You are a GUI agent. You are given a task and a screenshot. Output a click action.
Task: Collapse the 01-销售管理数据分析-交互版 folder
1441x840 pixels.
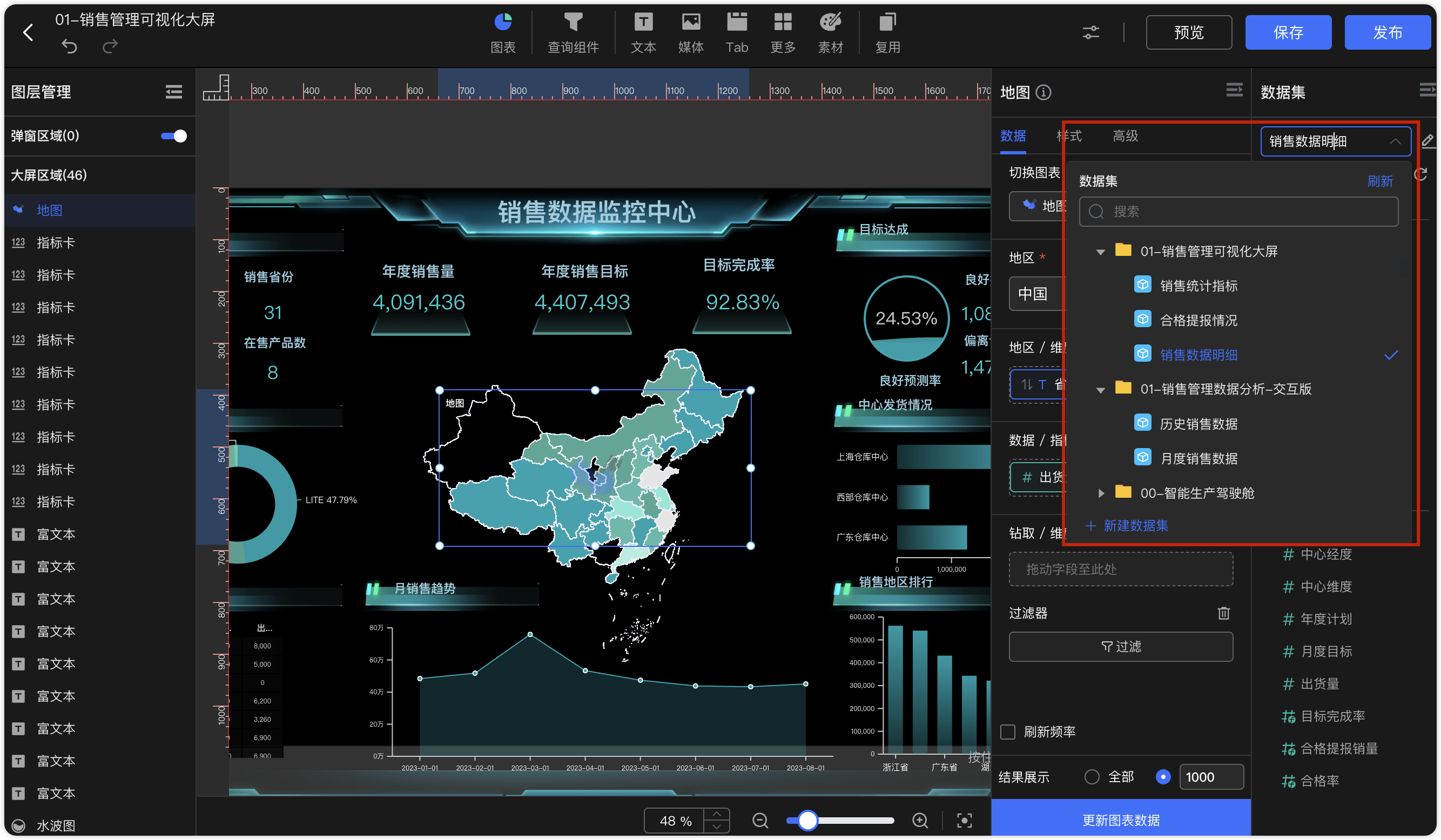coord(1100,390)
